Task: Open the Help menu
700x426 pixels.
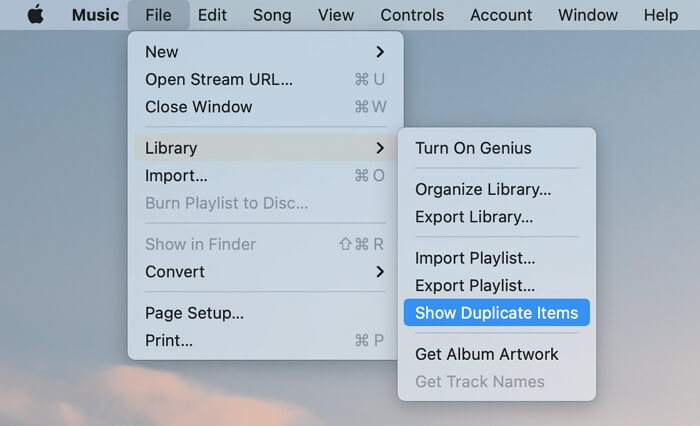Action: (x=661, y=15)
